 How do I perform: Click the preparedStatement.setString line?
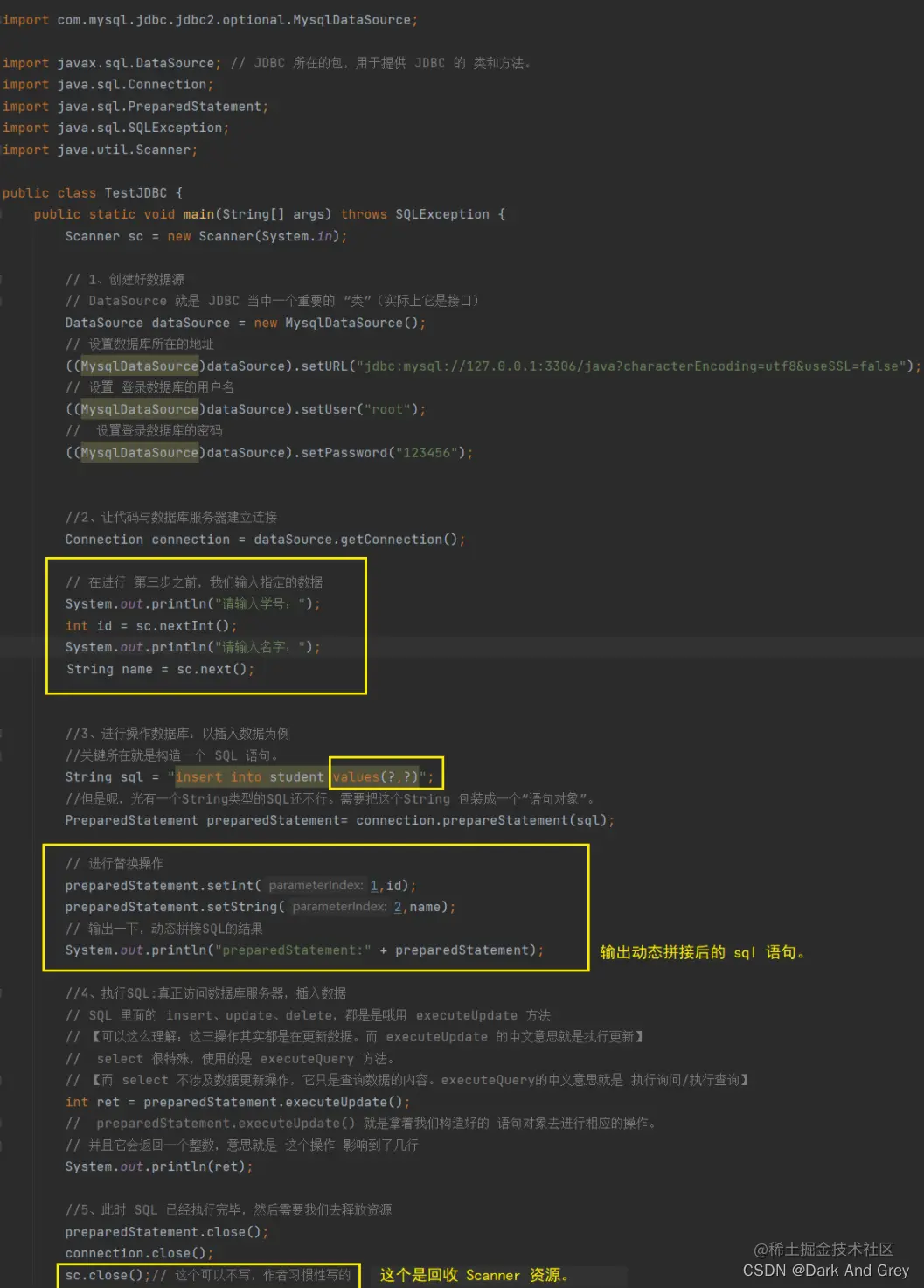point(261,907)
